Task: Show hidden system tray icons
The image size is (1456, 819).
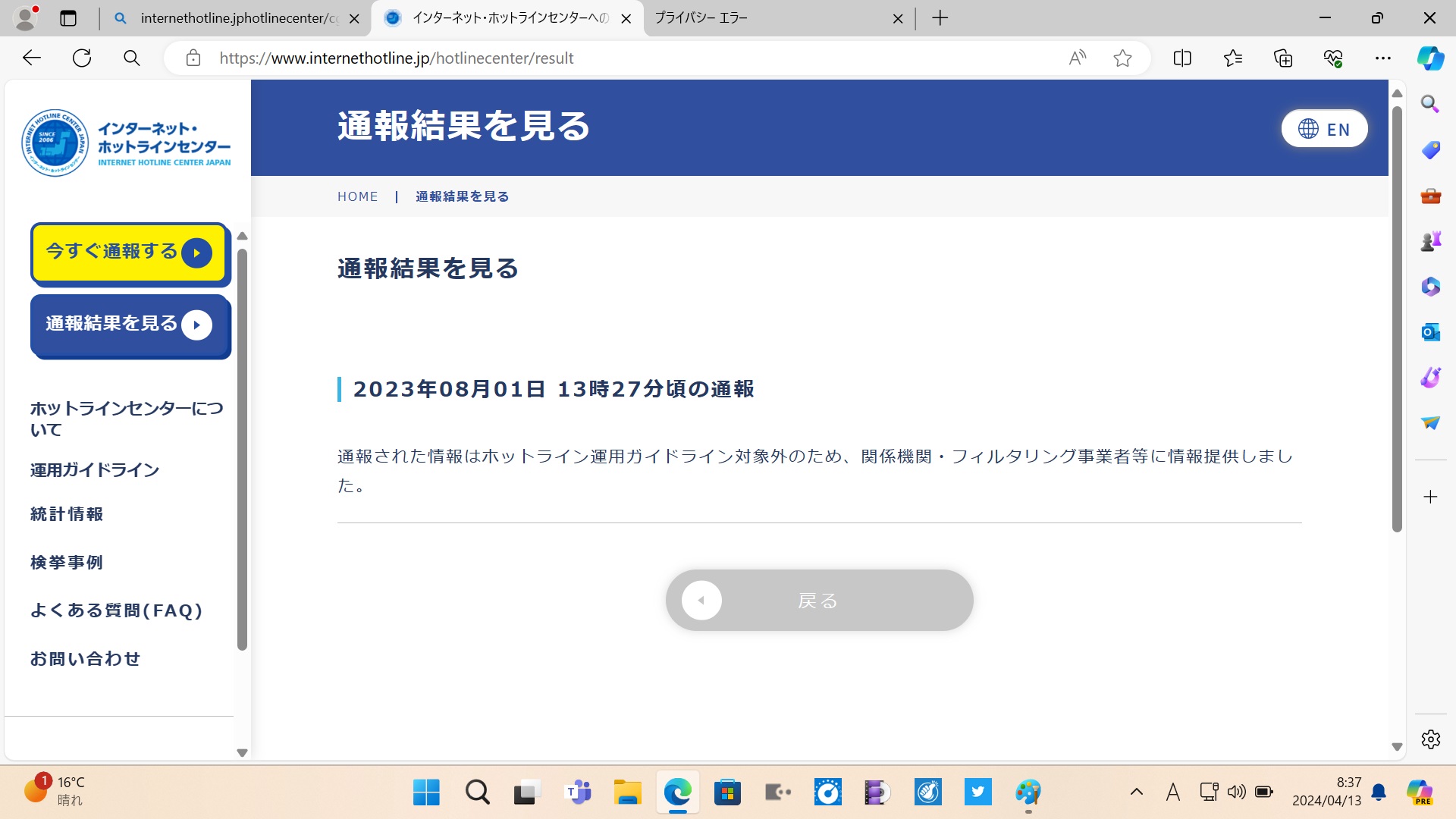Action: point(1137,791)
